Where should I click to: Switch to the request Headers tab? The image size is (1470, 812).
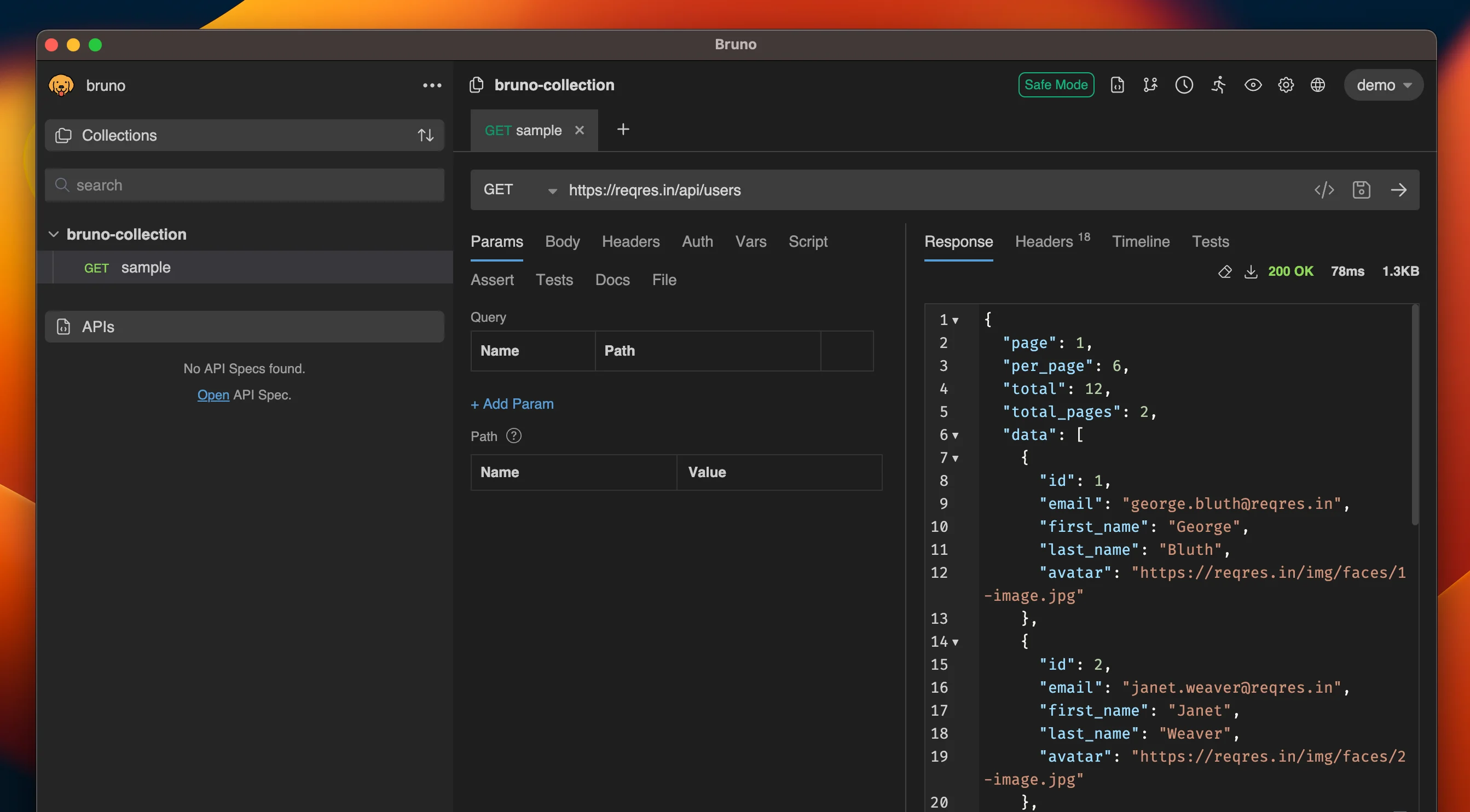click(x=630, y=241)
